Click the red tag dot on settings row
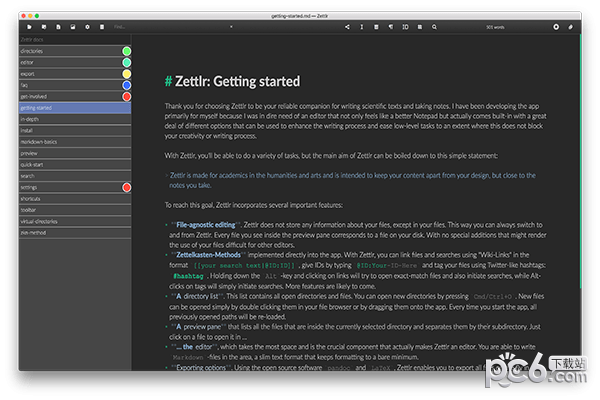 click(x=127, y=187)
